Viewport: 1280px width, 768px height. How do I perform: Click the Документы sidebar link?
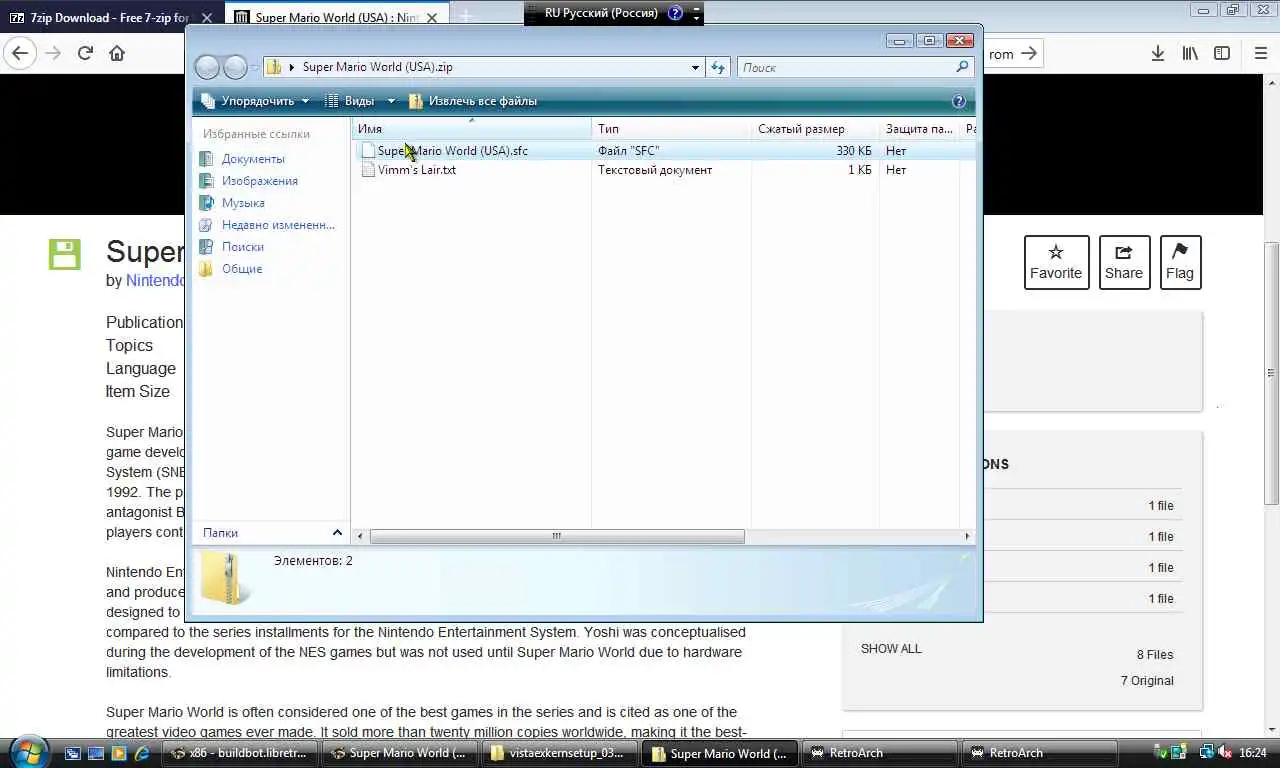click(253, 159)
